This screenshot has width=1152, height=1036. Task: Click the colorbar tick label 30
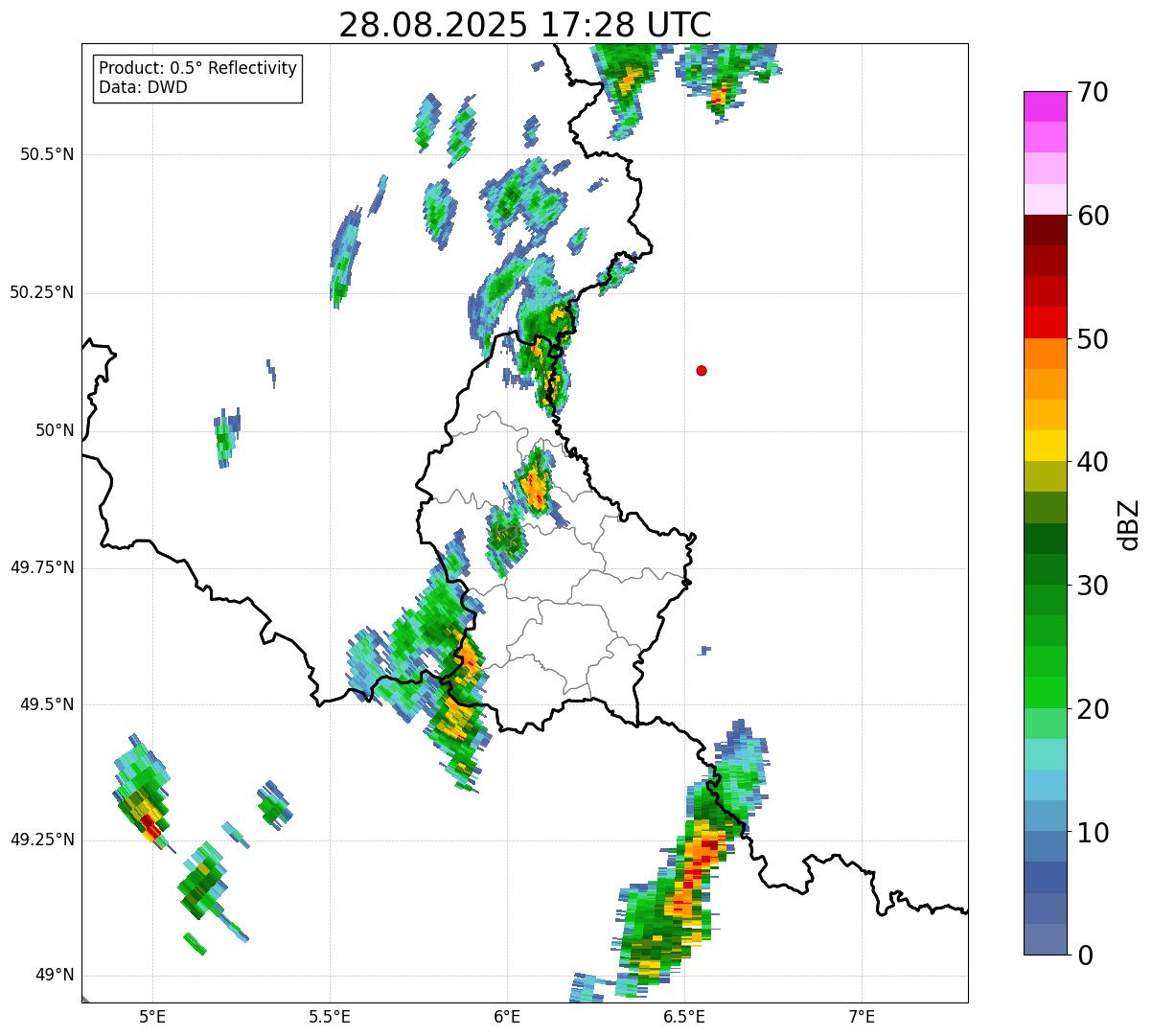pyautogui.click(x=1093, y=586)
